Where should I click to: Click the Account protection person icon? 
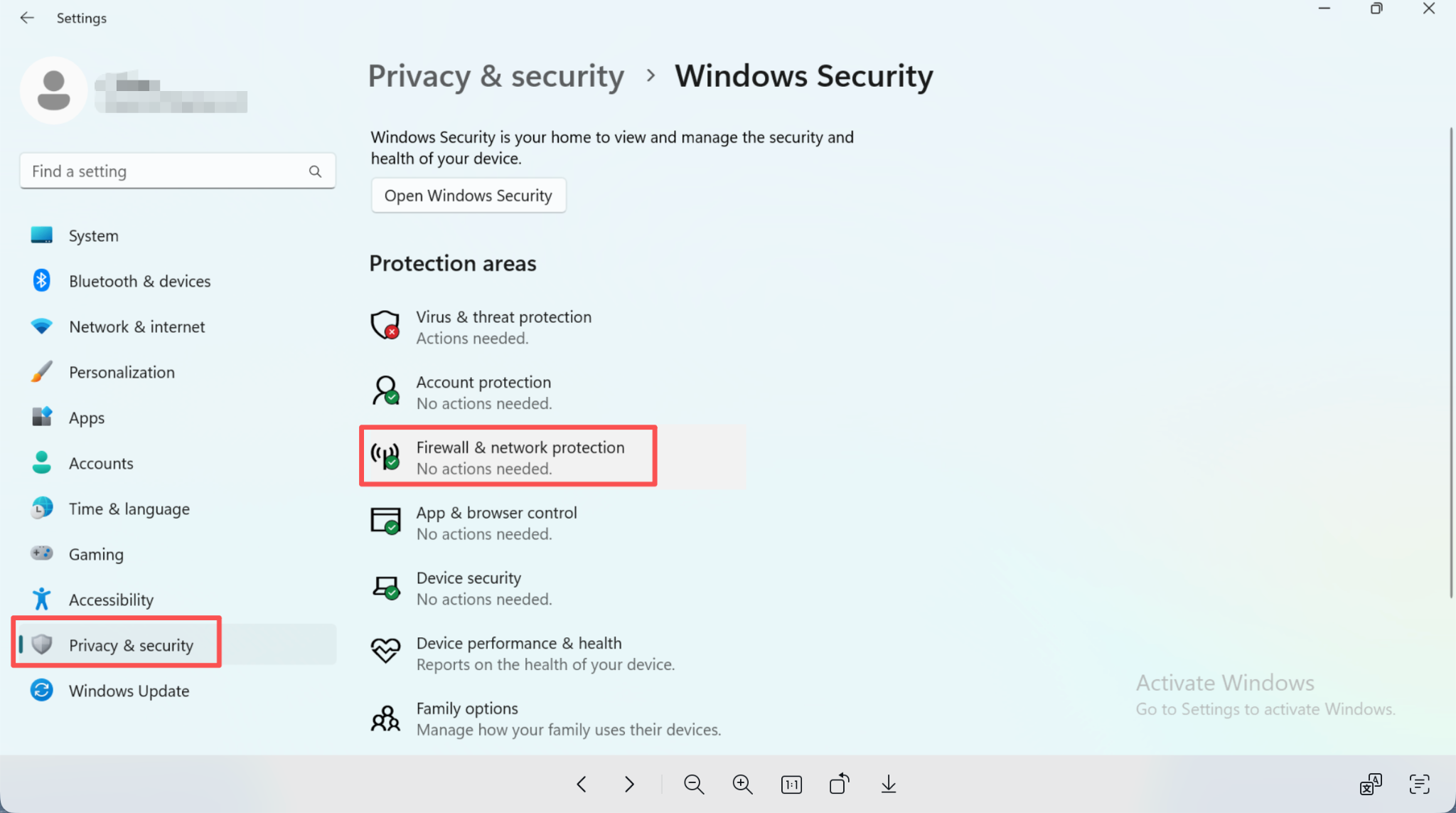coord(385,390)
